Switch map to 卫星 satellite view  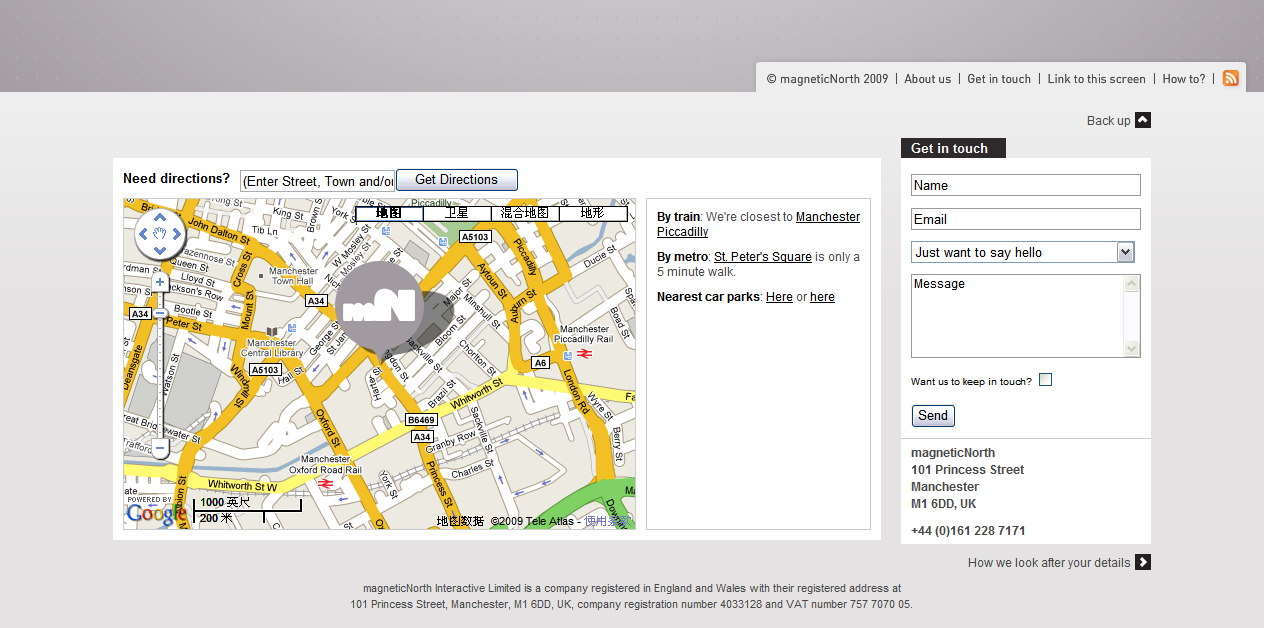coord(457,213)
